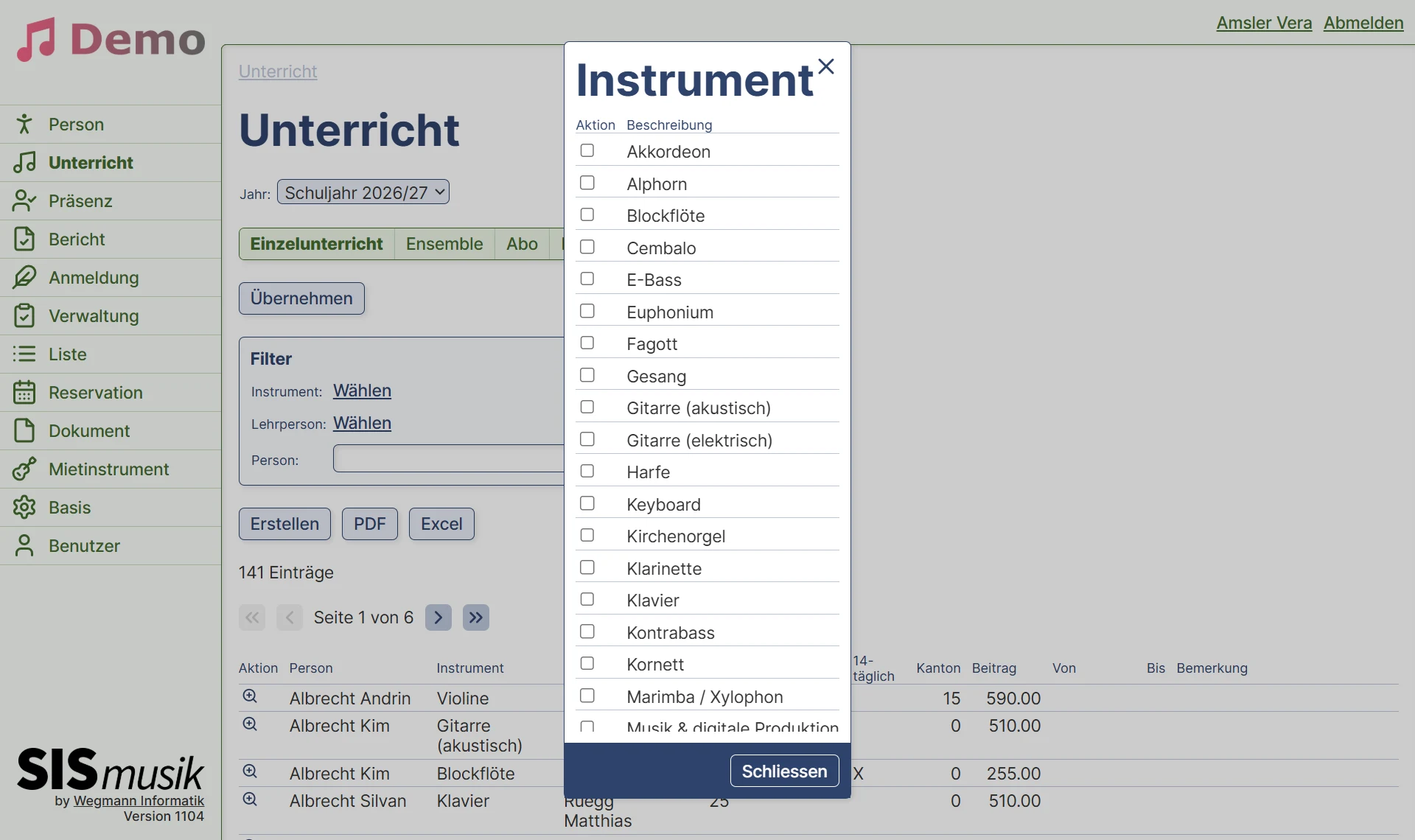
Task: Tick the Marimba / Xylophon checkbox
Action: point(587,696)
